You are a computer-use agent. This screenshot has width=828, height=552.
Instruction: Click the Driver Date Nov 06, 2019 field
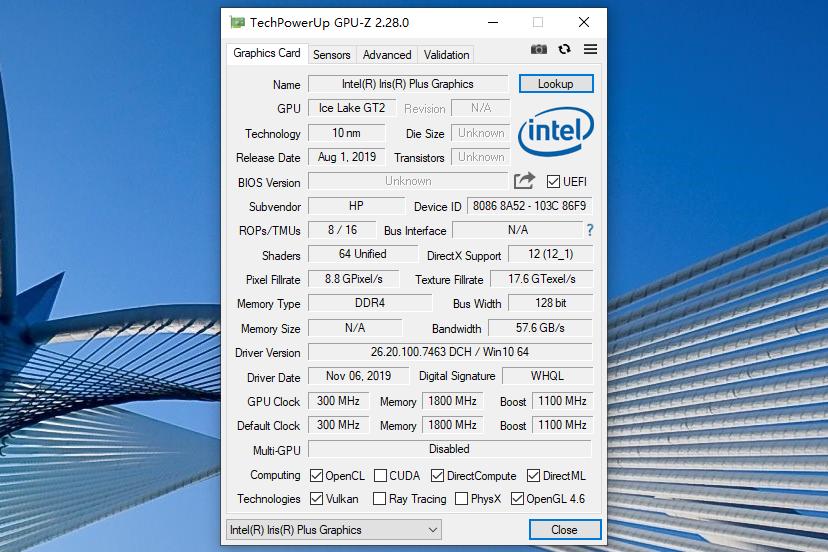pos(359,376)
